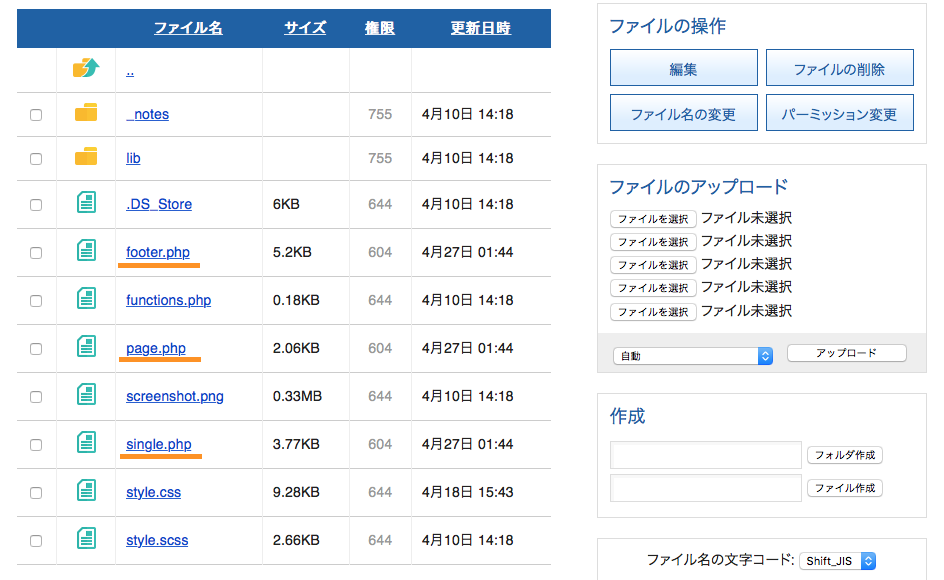
Task: Click the functions.php file icon
Action: (x=86, y=298)
